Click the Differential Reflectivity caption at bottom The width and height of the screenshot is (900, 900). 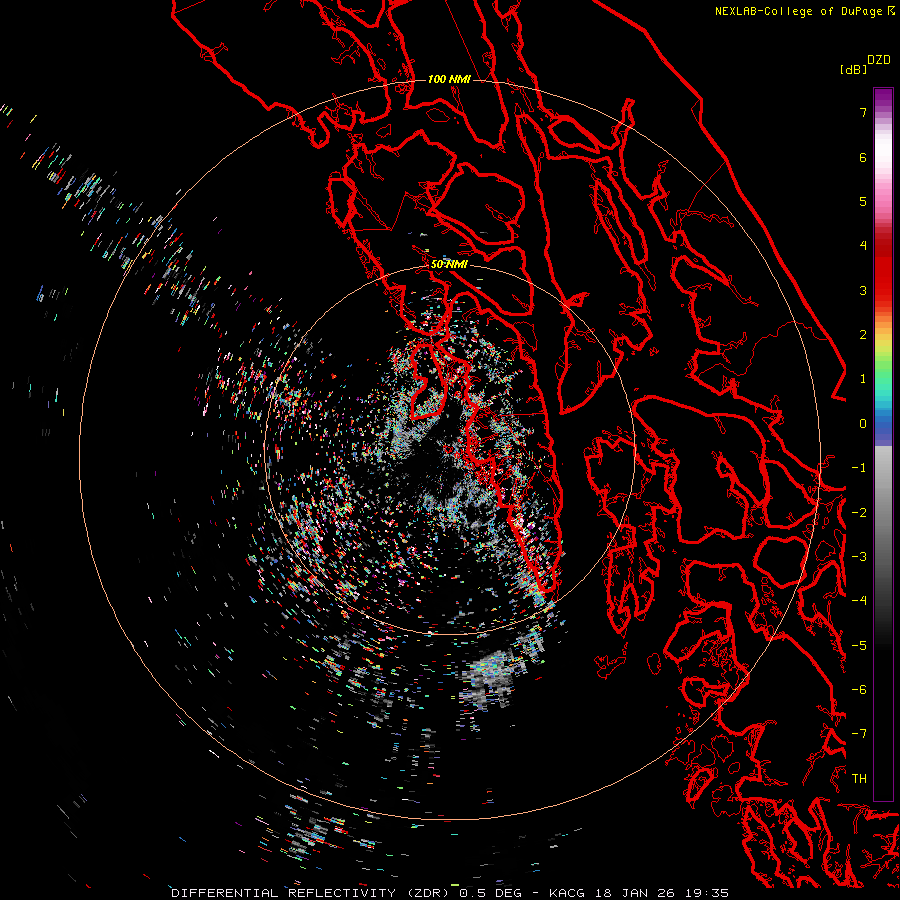tap(451, 893)
